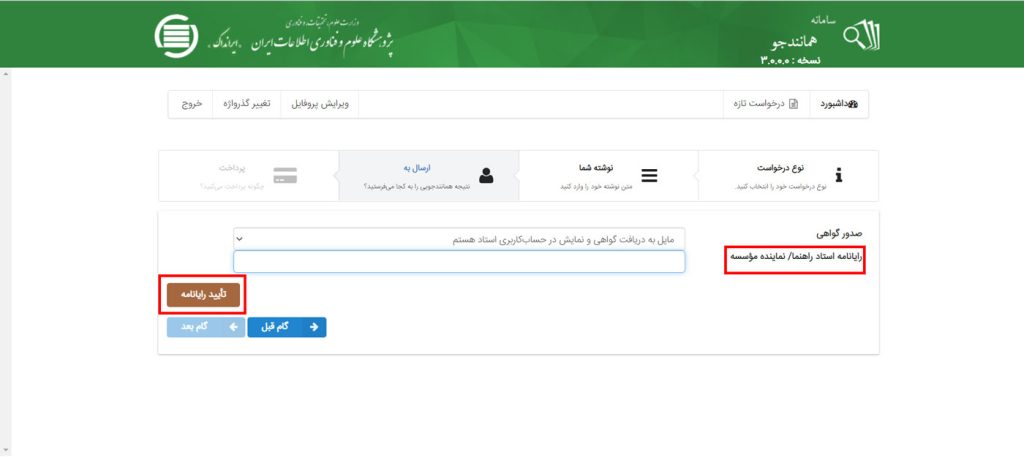Open the درخواست تازه menu item
This screenshot has height=458, width=1024.
[767, 104]
